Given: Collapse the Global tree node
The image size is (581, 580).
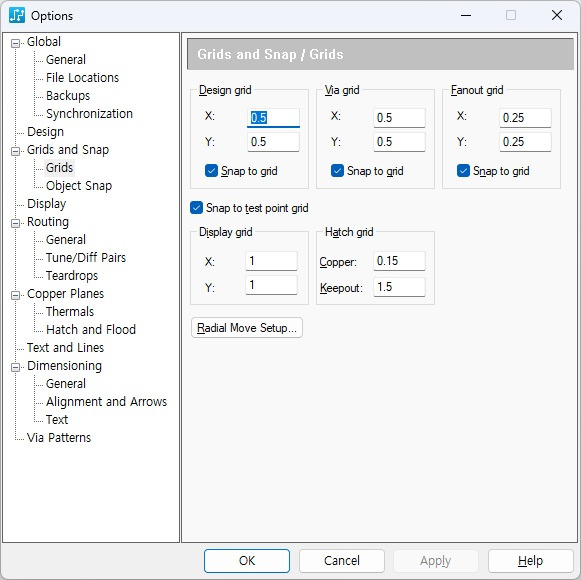Looking at the screenshot, I should [15, 43].
